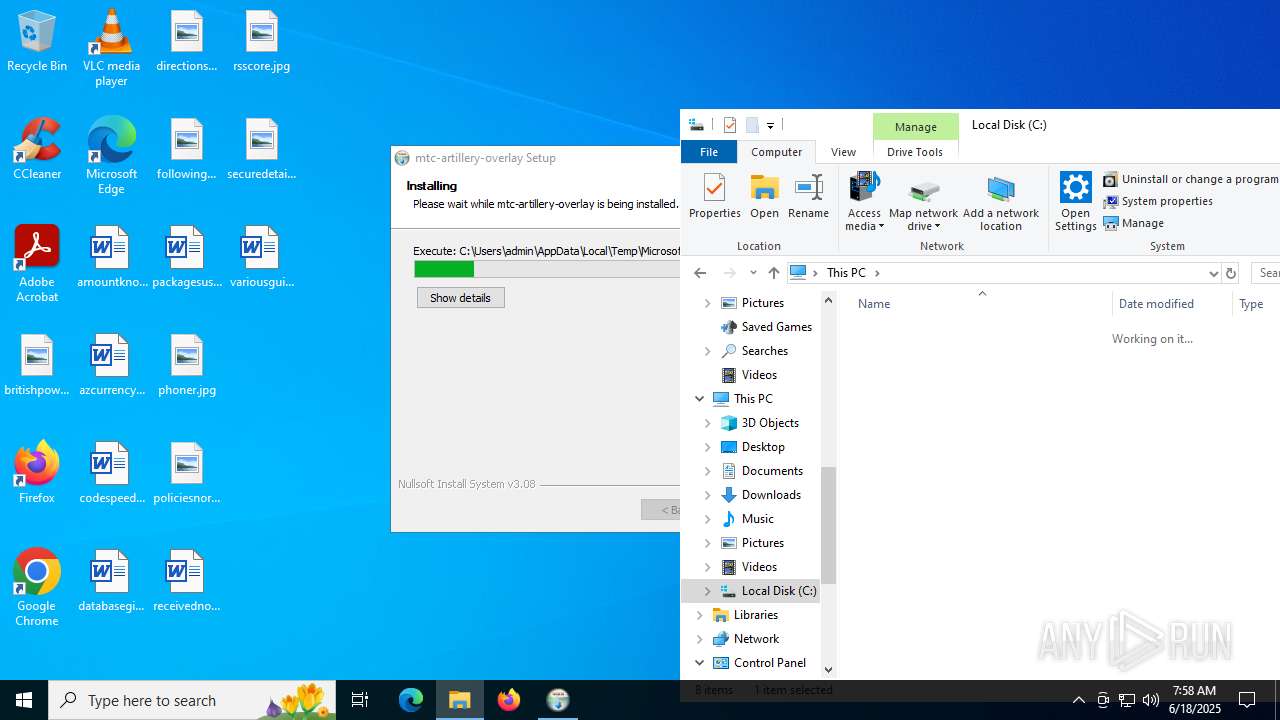
Task: Expand Libraries tree node
Action: point(700,615)
